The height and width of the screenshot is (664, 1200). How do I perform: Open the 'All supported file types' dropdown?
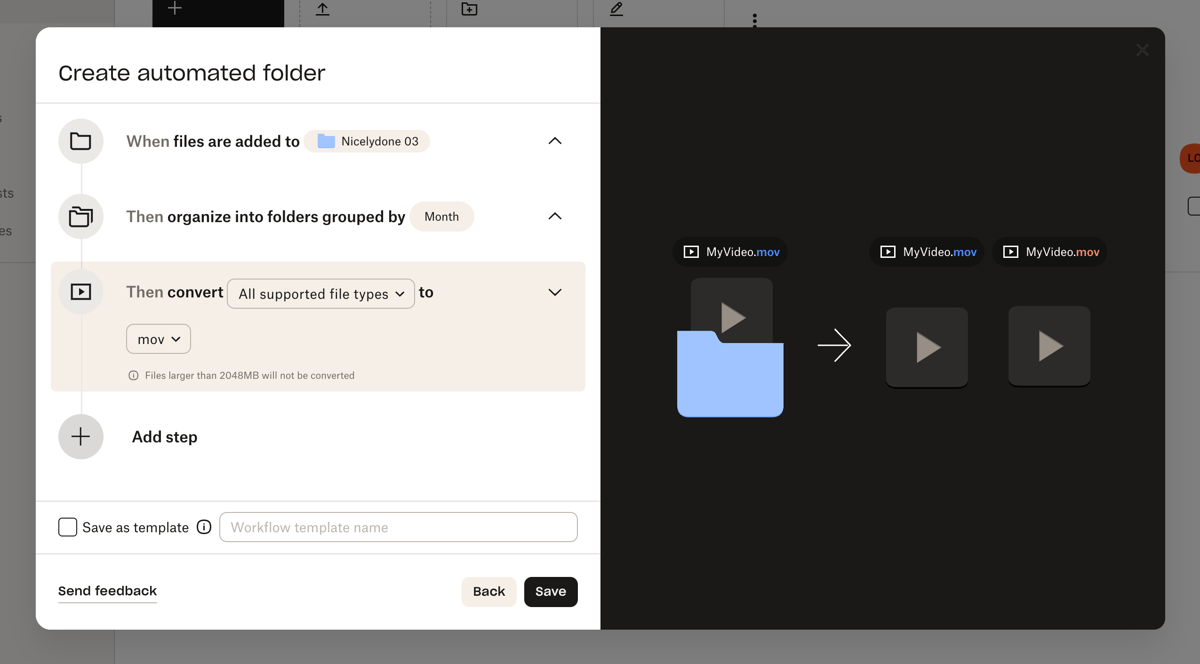pos(320,293)
